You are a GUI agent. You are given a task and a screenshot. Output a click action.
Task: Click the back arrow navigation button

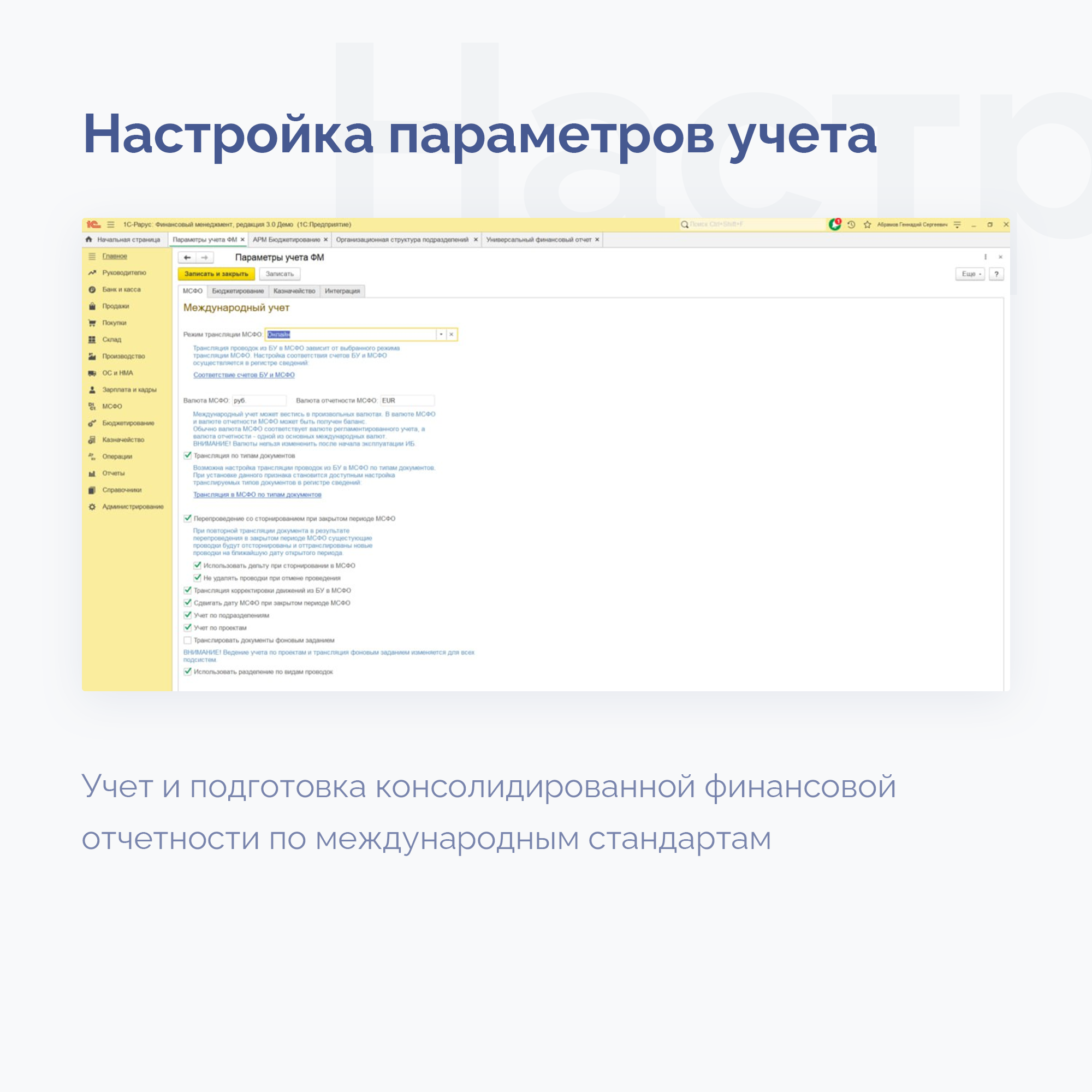(187, 257)
